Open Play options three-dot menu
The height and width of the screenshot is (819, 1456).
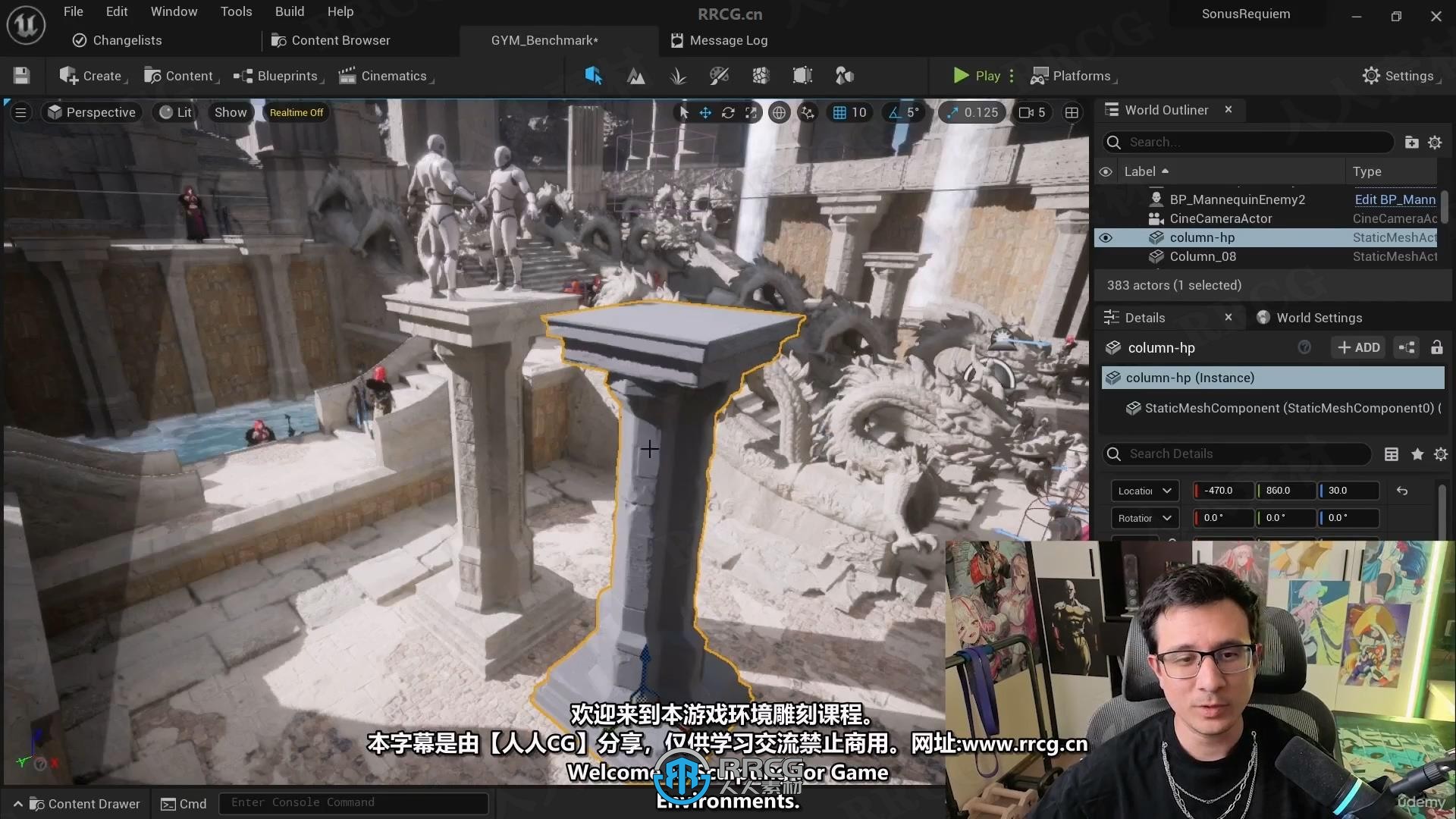[1012, 76]
